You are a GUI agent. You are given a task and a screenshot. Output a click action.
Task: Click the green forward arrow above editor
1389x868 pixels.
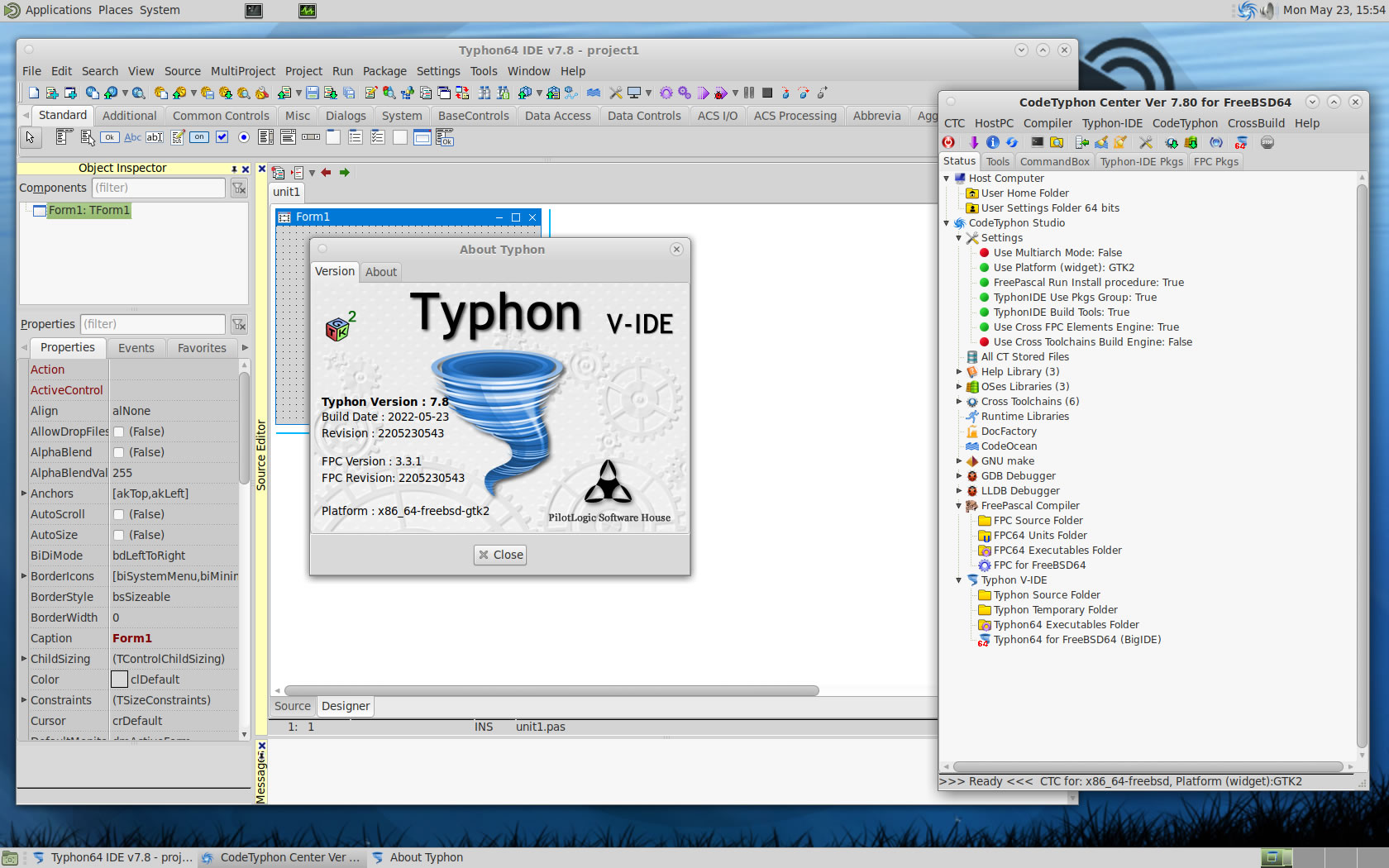[345, 173]
